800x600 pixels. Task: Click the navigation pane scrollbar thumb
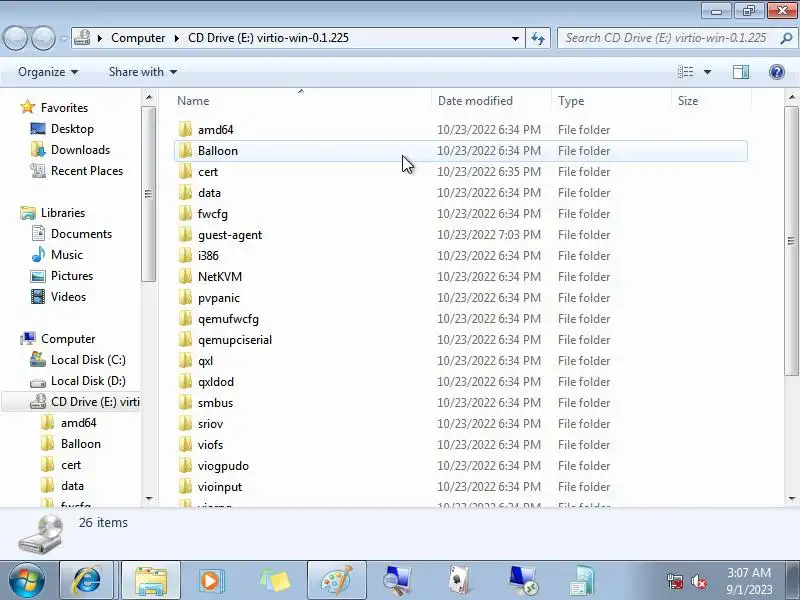(148, 194)
